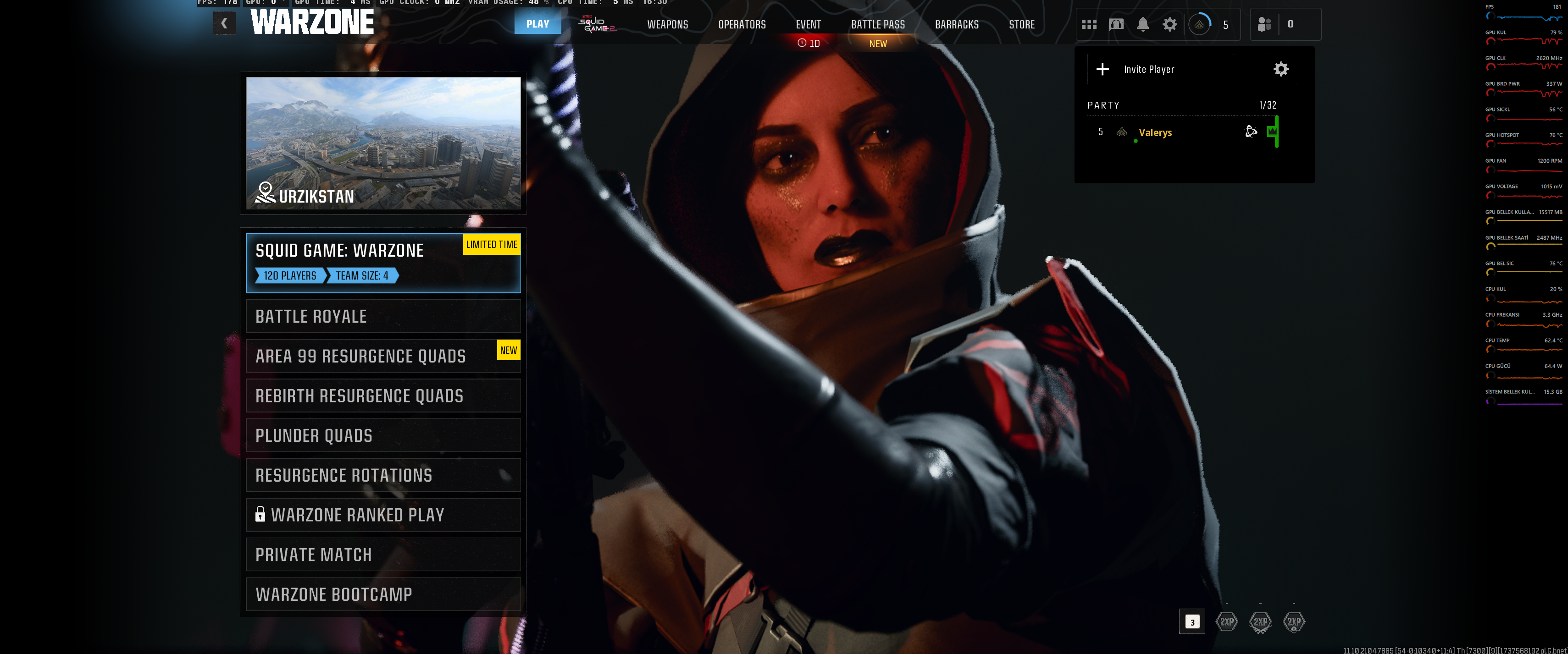Click the map pin icon beside URZIKSTAN
The image size is (1568, 654).
point(265,193)
